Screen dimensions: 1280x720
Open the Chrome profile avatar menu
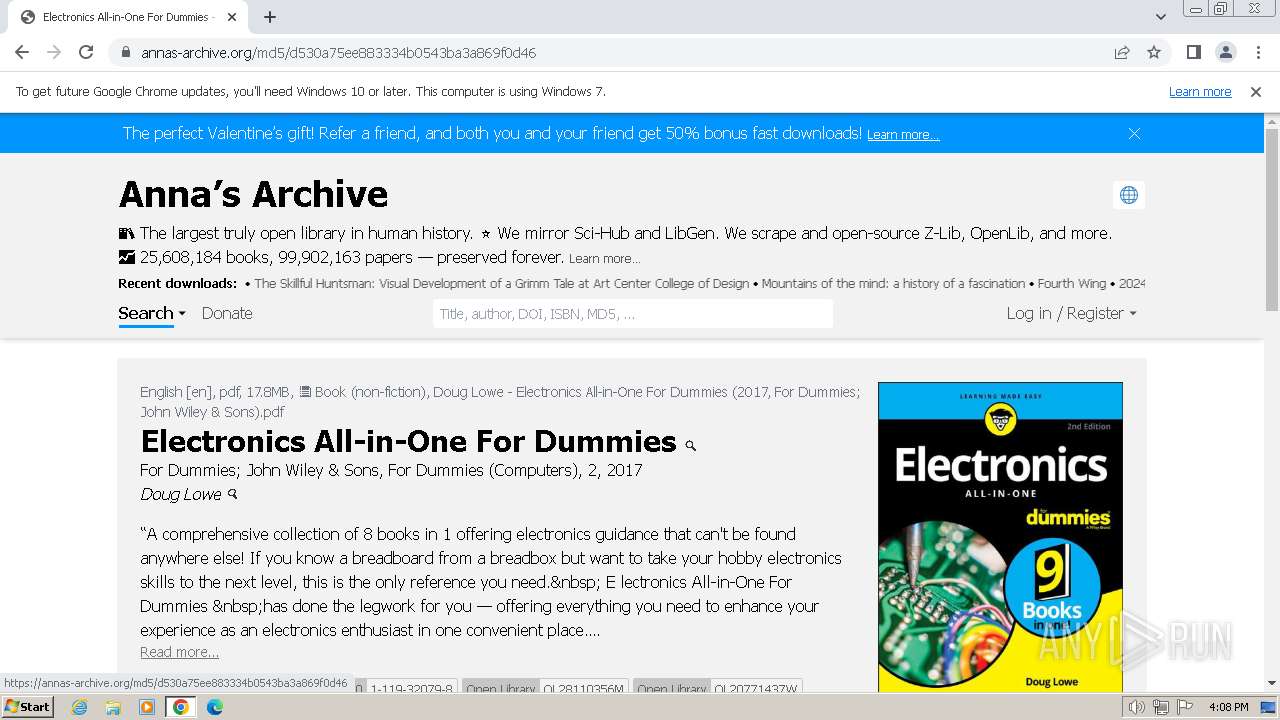pyautogui.click(x=1226, y=53)
